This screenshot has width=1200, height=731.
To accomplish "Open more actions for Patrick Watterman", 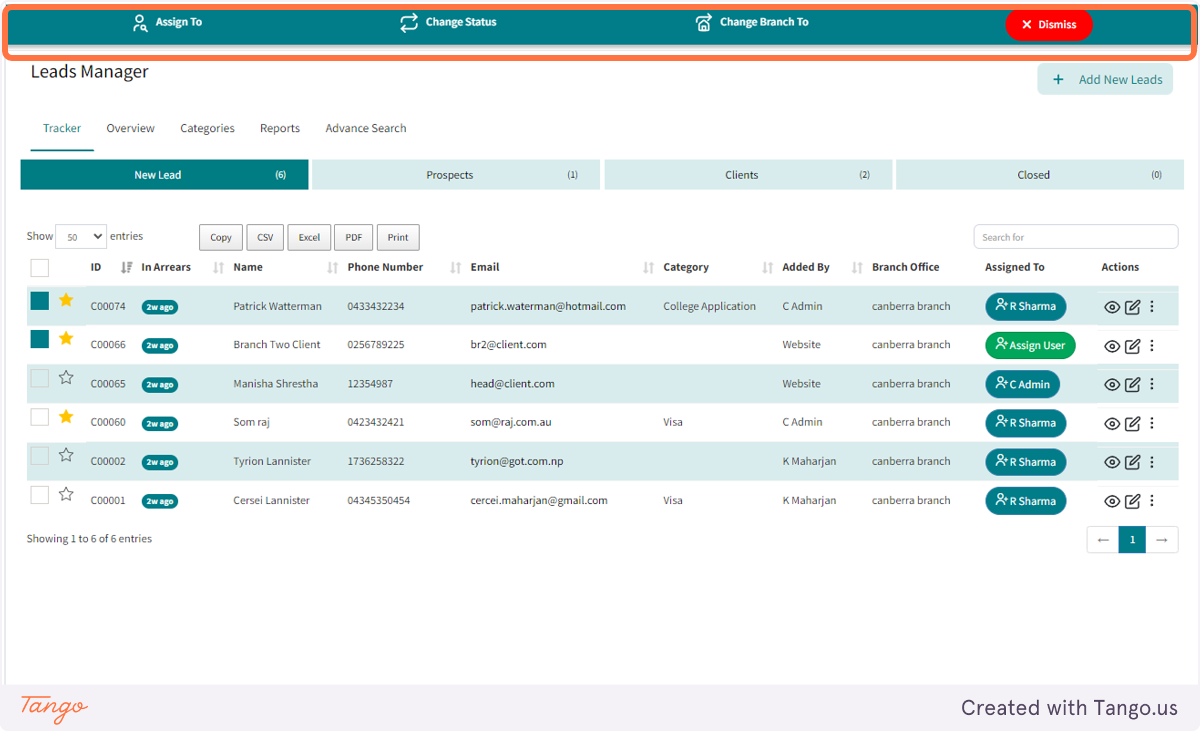I will click(1152, 307).
